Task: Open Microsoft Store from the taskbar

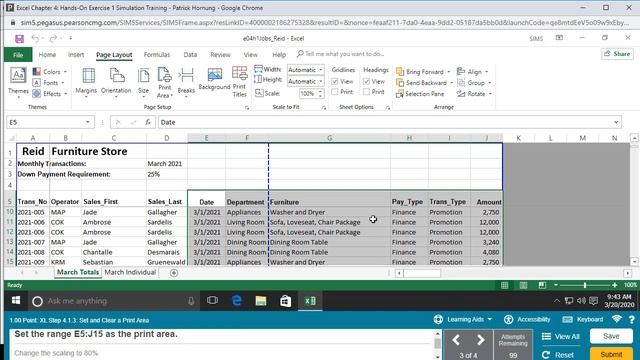Action: click(x=285, y=301)
